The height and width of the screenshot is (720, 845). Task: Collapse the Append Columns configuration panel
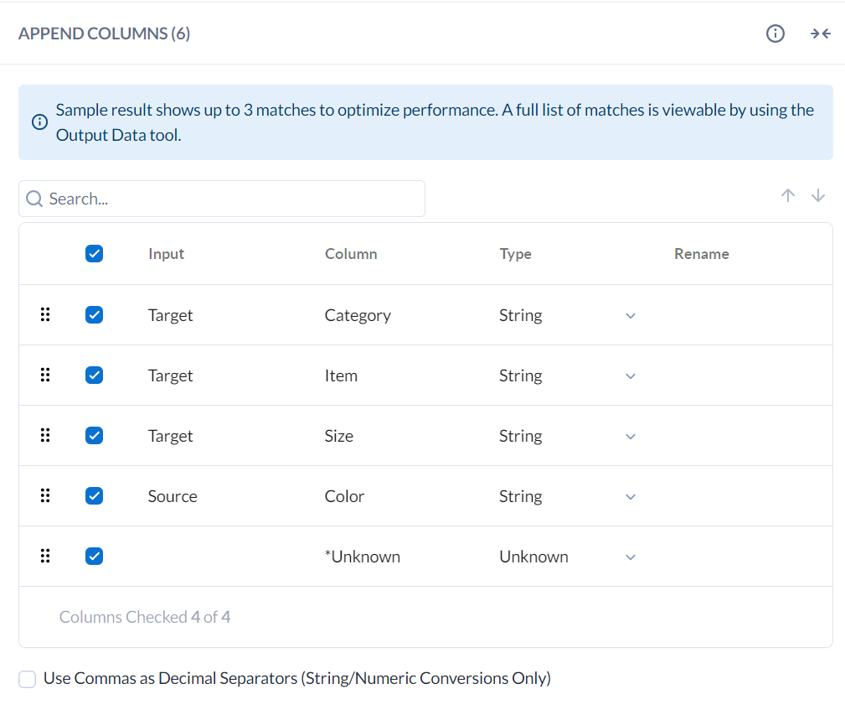(820, 33)
